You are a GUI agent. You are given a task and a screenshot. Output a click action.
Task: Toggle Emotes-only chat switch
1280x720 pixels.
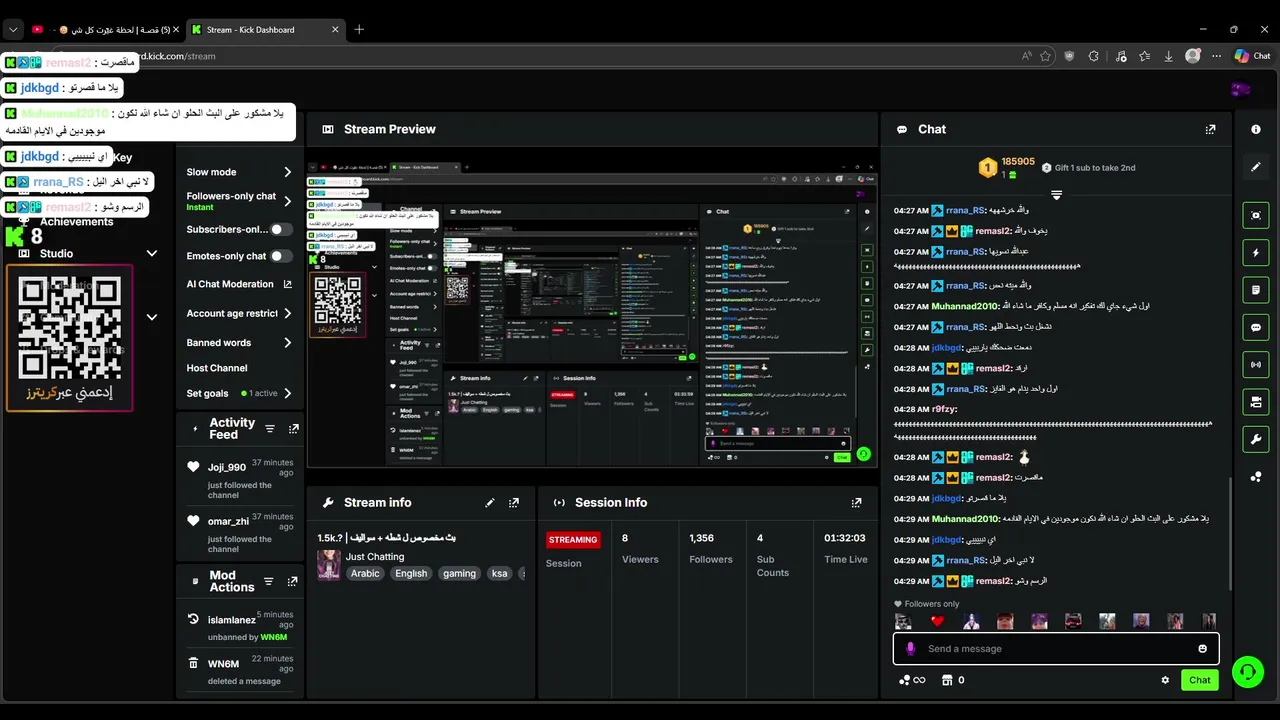[282, 256]
